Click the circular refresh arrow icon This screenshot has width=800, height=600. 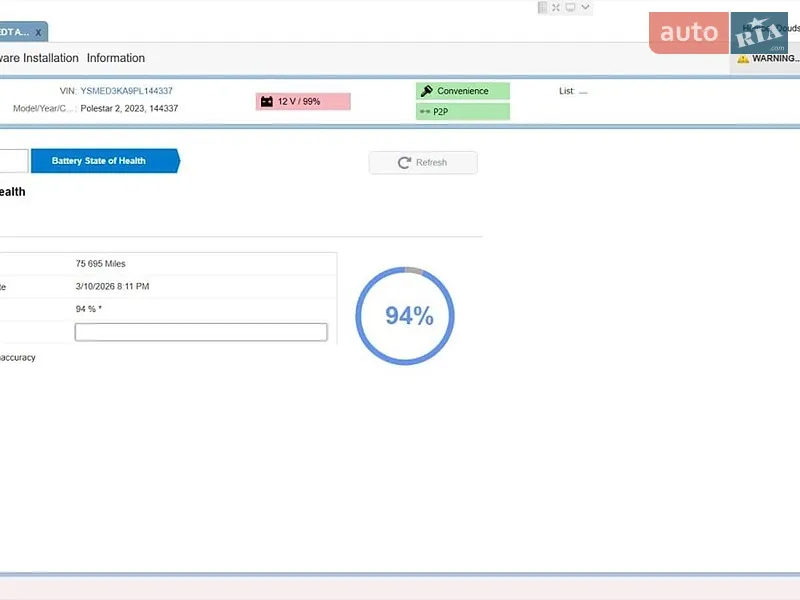[x=404, y=162]
